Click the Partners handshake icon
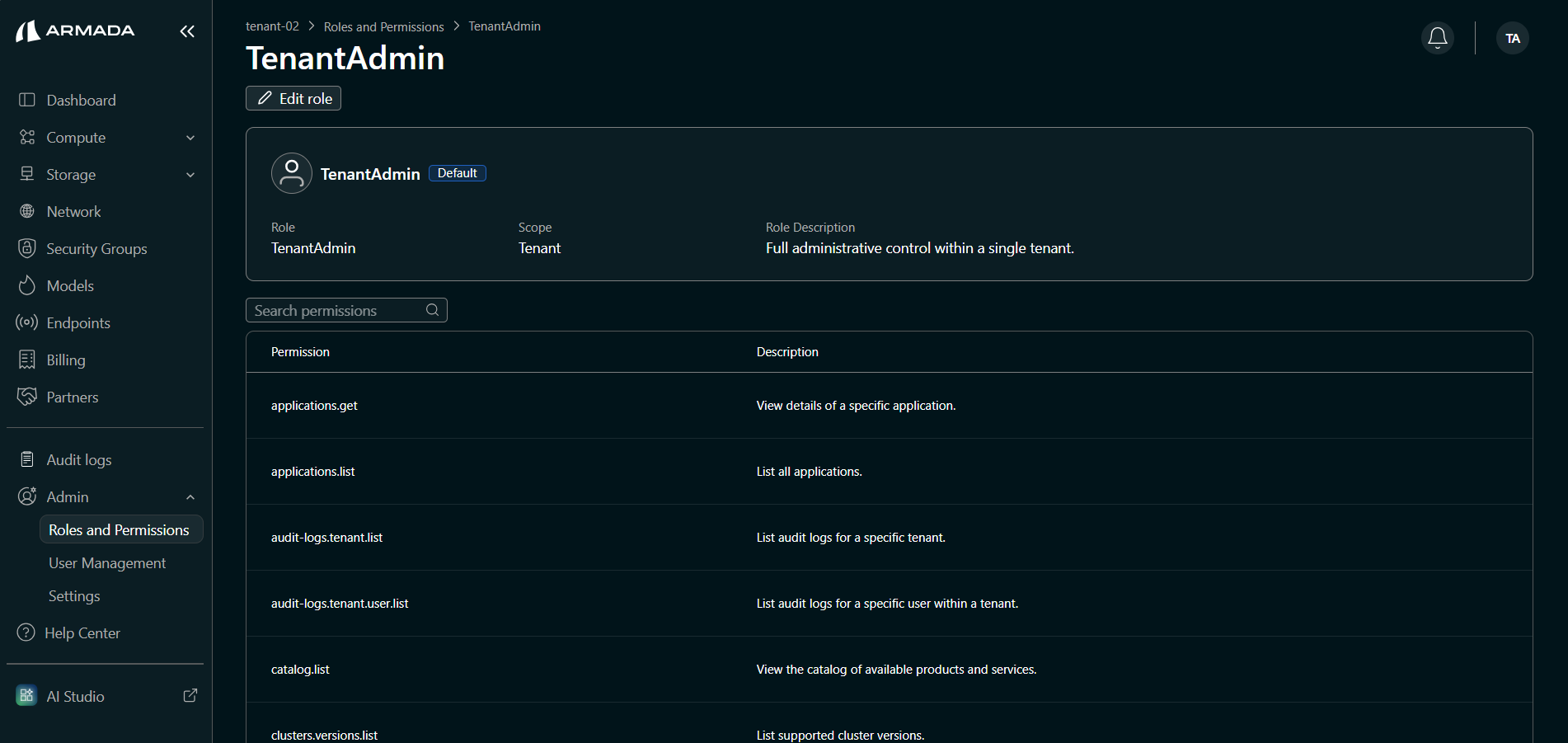 27,397
